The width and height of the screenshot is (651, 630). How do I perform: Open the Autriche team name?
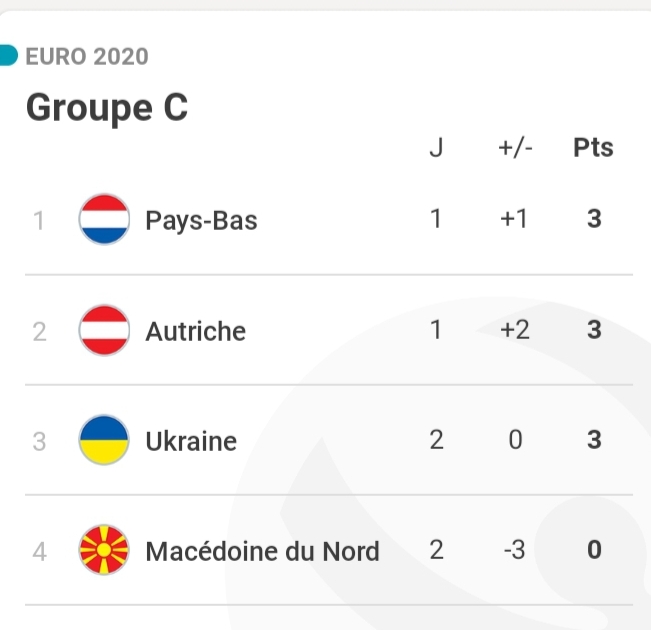tap(195, 331)
